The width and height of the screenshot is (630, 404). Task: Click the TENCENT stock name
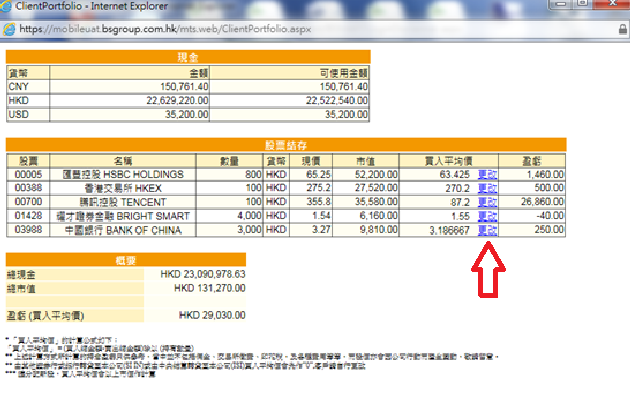(123, 202)
